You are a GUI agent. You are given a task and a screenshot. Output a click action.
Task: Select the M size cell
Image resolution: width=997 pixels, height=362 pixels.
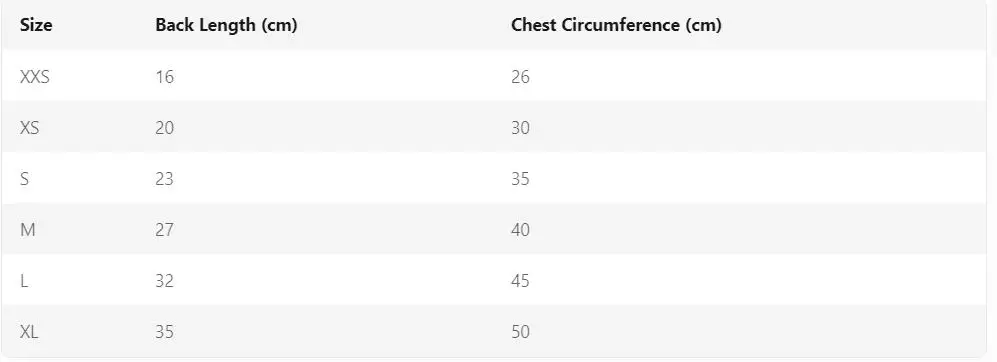click(x=27, y=230)
